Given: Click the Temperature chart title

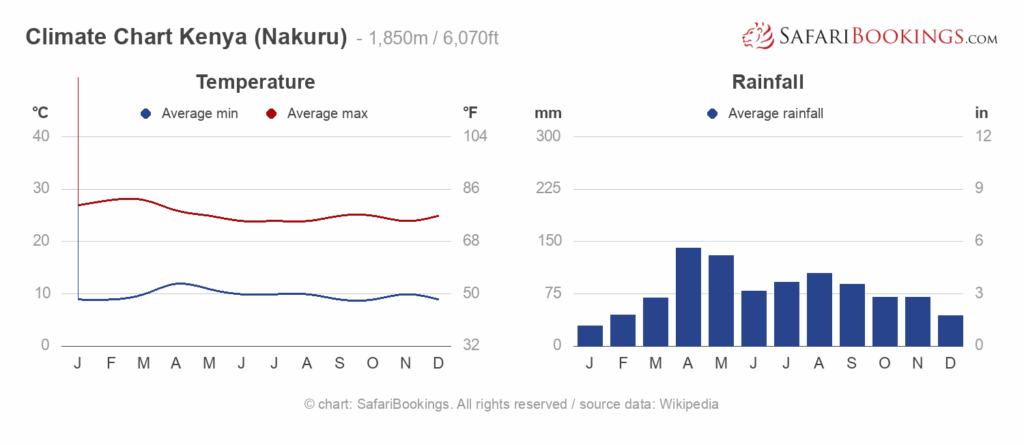Looking at the screenshot, I should [x=255, y=82].
